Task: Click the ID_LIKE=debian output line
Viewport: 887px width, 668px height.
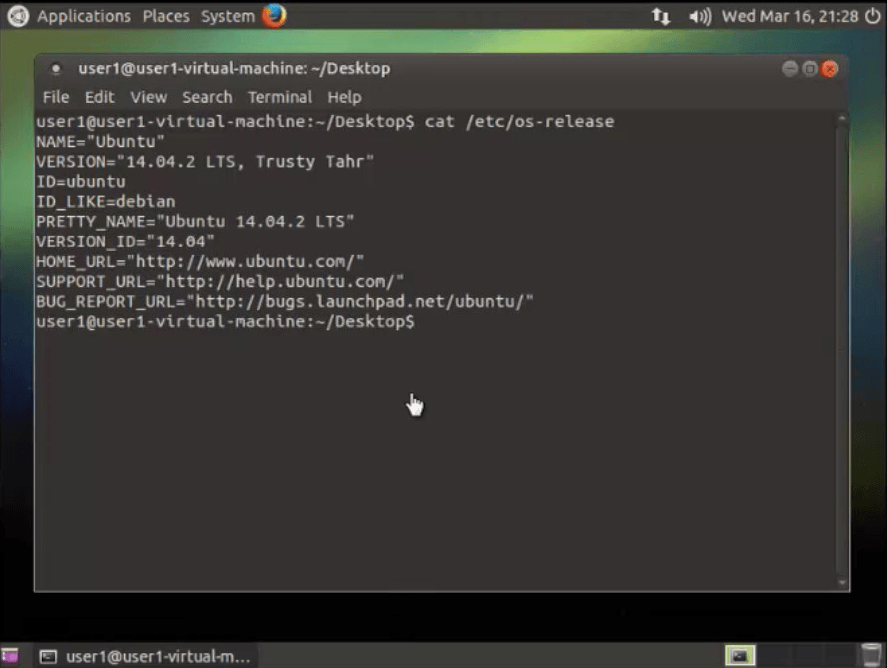Action: point(106,202)
